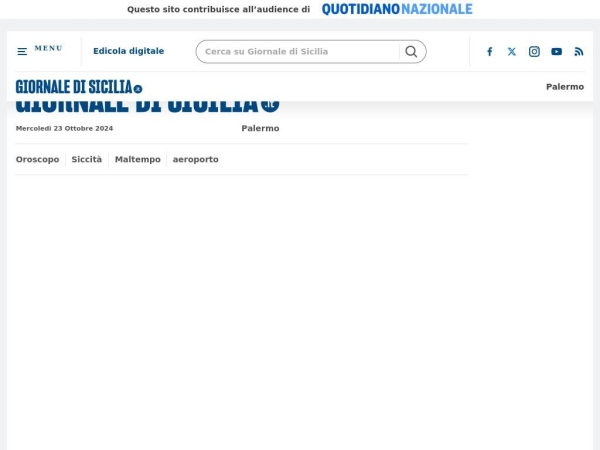Select Palermo in the sticky header
Viewport: 600px width, 450px height.
565,87
